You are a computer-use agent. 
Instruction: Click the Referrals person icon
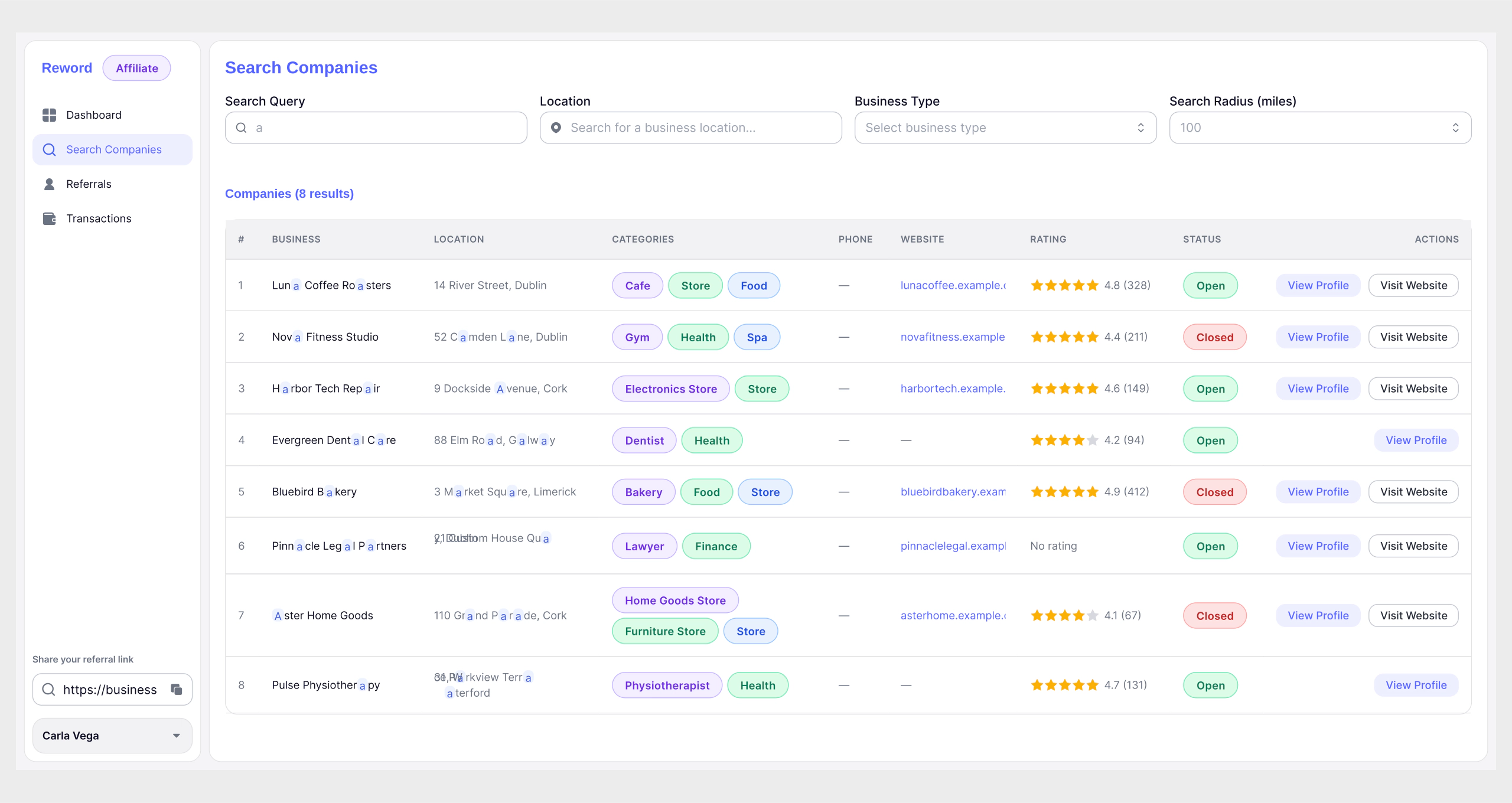tap(50, 184)
